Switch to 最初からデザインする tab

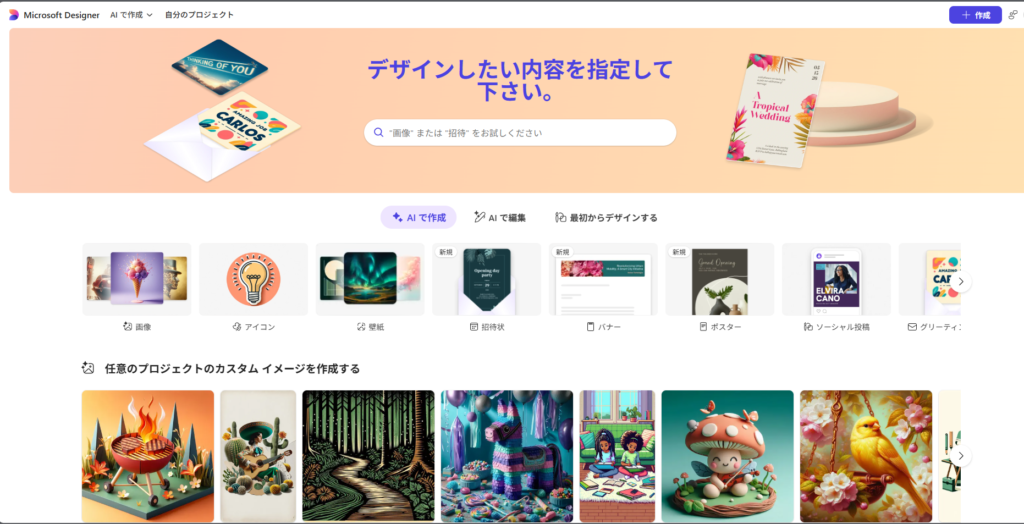[606, 218]
